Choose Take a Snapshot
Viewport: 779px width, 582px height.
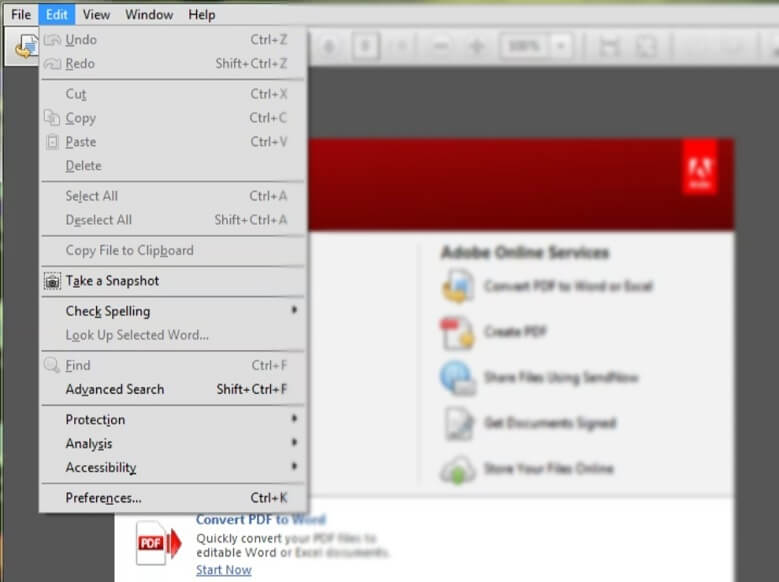coord(173,281)
